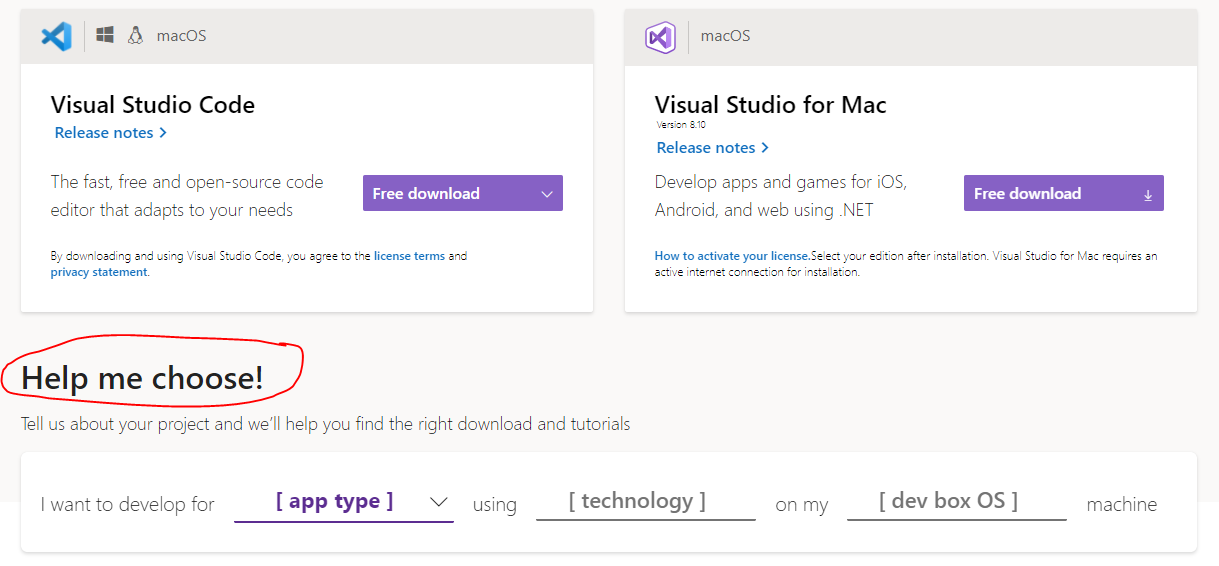Click the Linux penguin icon in VS Code card
Viewport: 1219px width, 566px height.
[x=135, y=36]
